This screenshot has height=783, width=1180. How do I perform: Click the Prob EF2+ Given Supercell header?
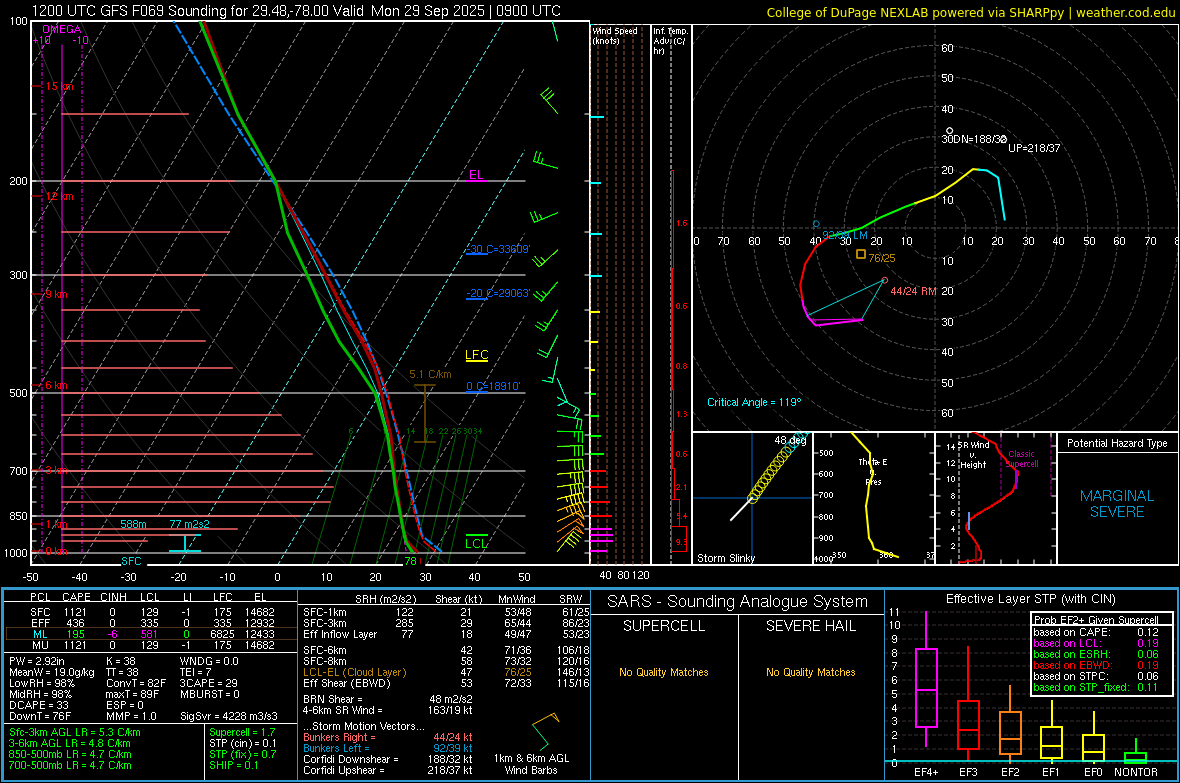(1096, 620)
